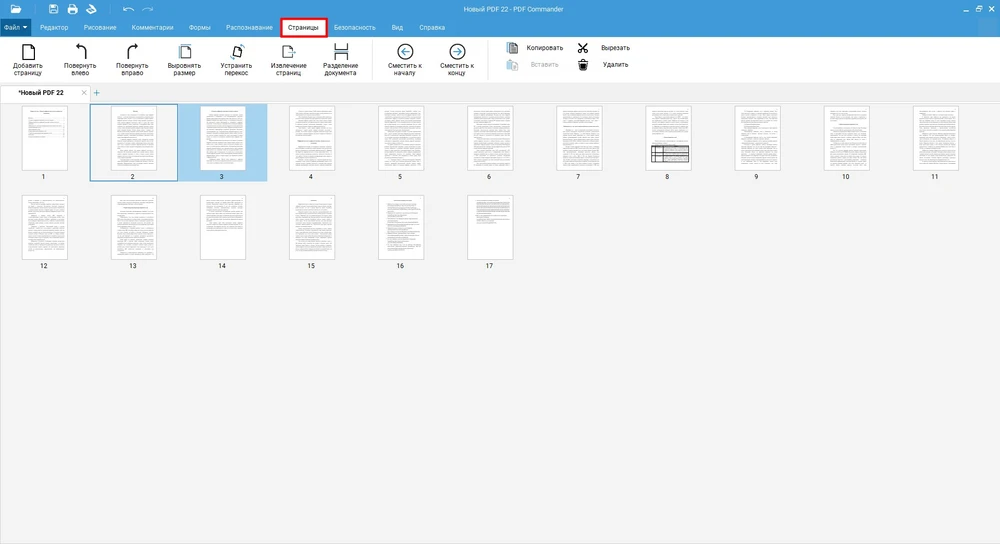Click the print icon in title bar
This screenshot has width=1000, height=544.
[x=73, y=9]
